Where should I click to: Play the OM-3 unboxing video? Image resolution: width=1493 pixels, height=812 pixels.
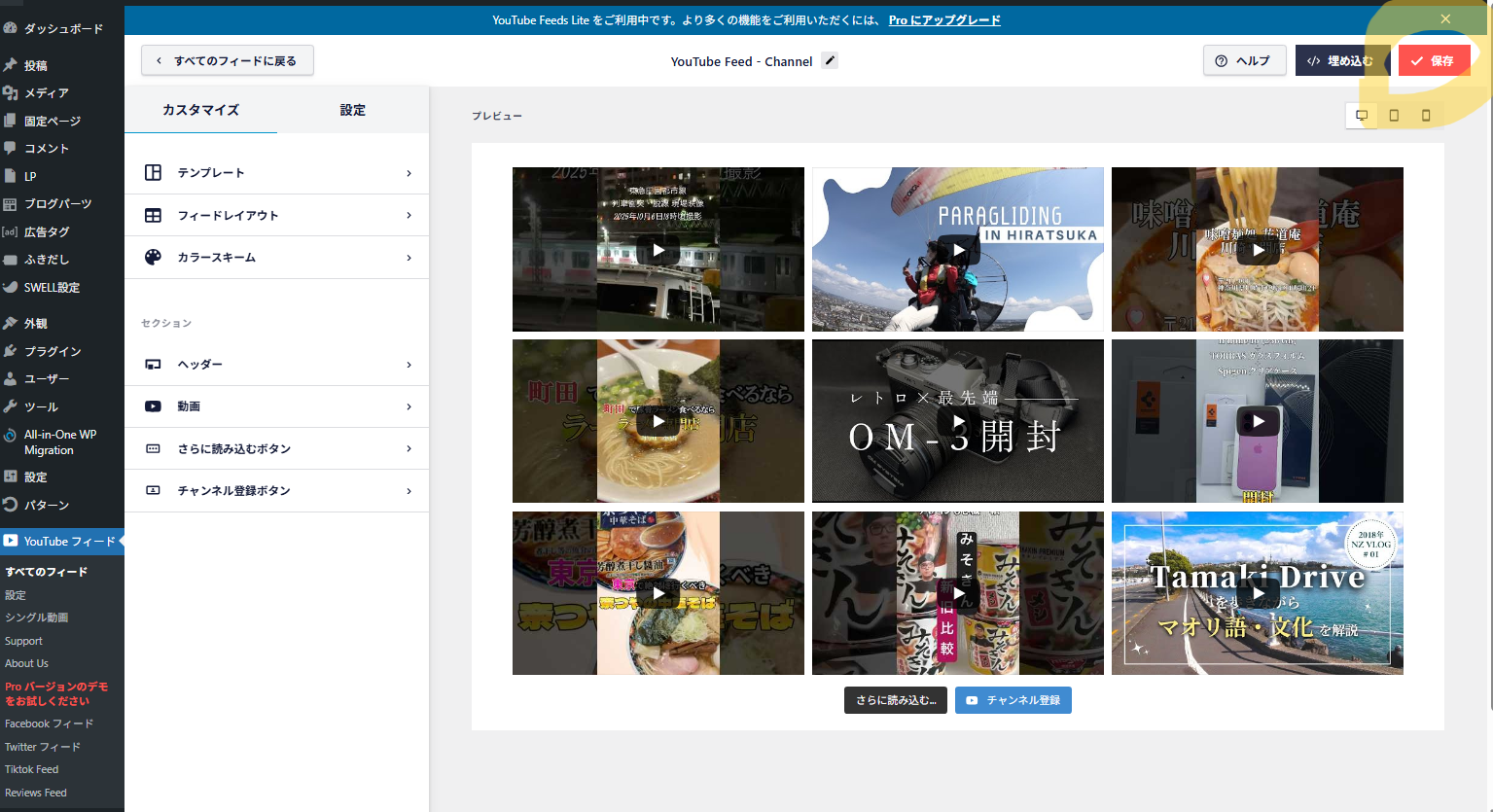[x=958, y=421]
